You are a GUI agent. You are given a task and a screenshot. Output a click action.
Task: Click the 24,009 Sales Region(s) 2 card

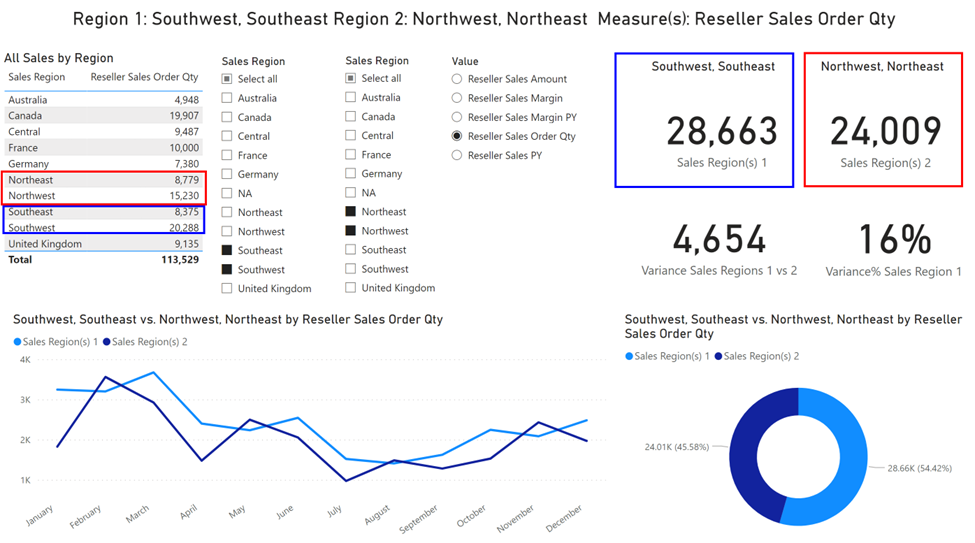pos(884,119)
